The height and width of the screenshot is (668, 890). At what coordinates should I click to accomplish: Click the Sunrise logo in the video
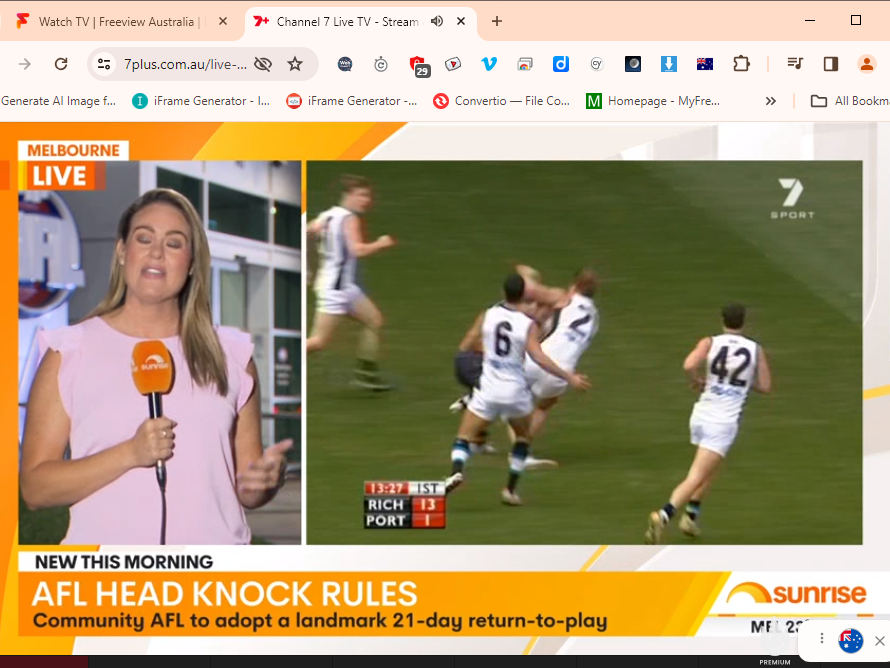click(796, 594)
